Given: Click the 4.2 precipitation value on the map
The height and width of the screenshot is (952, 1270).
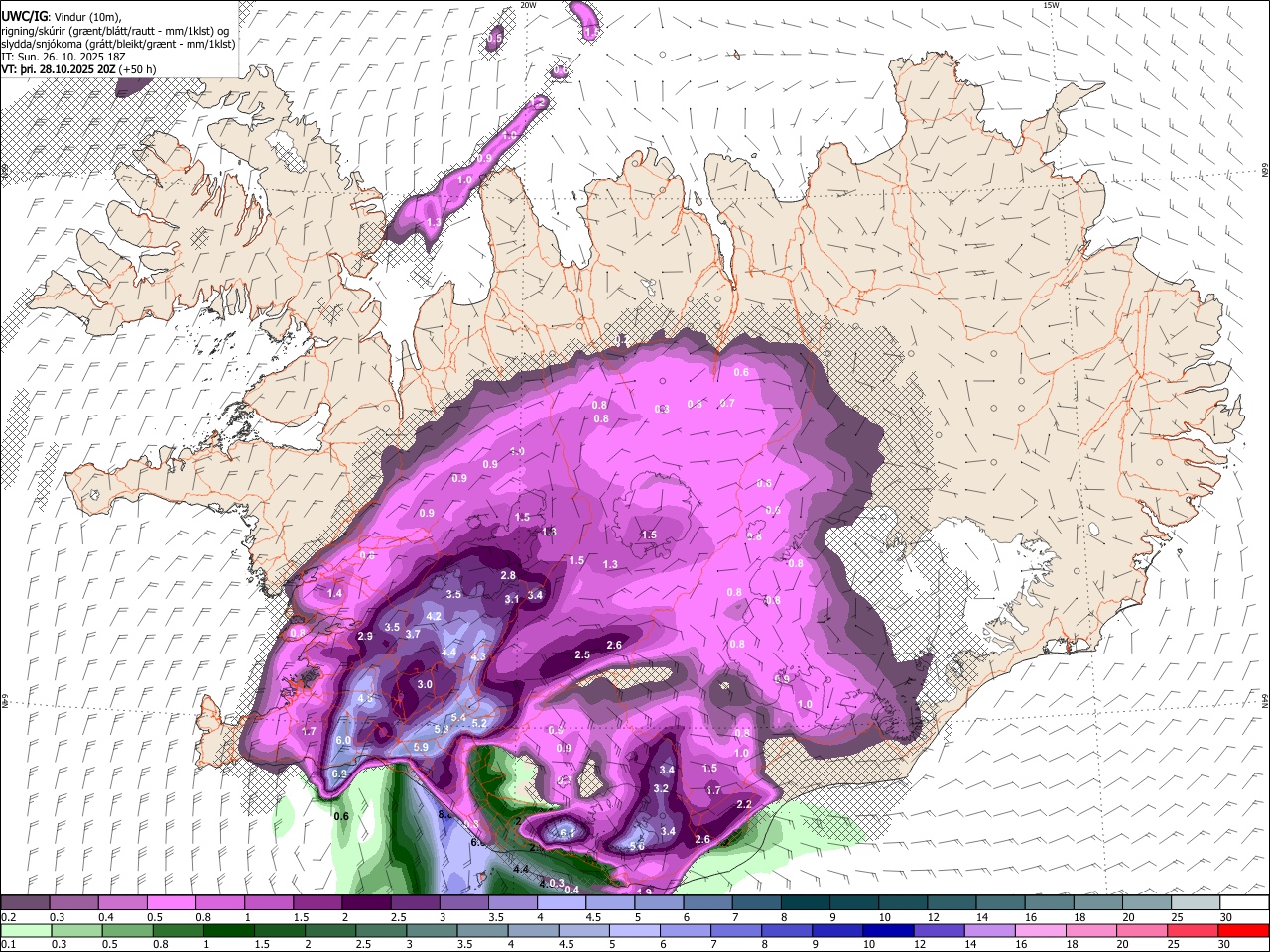Looking at the screenshot, I should tap(434, 616).
